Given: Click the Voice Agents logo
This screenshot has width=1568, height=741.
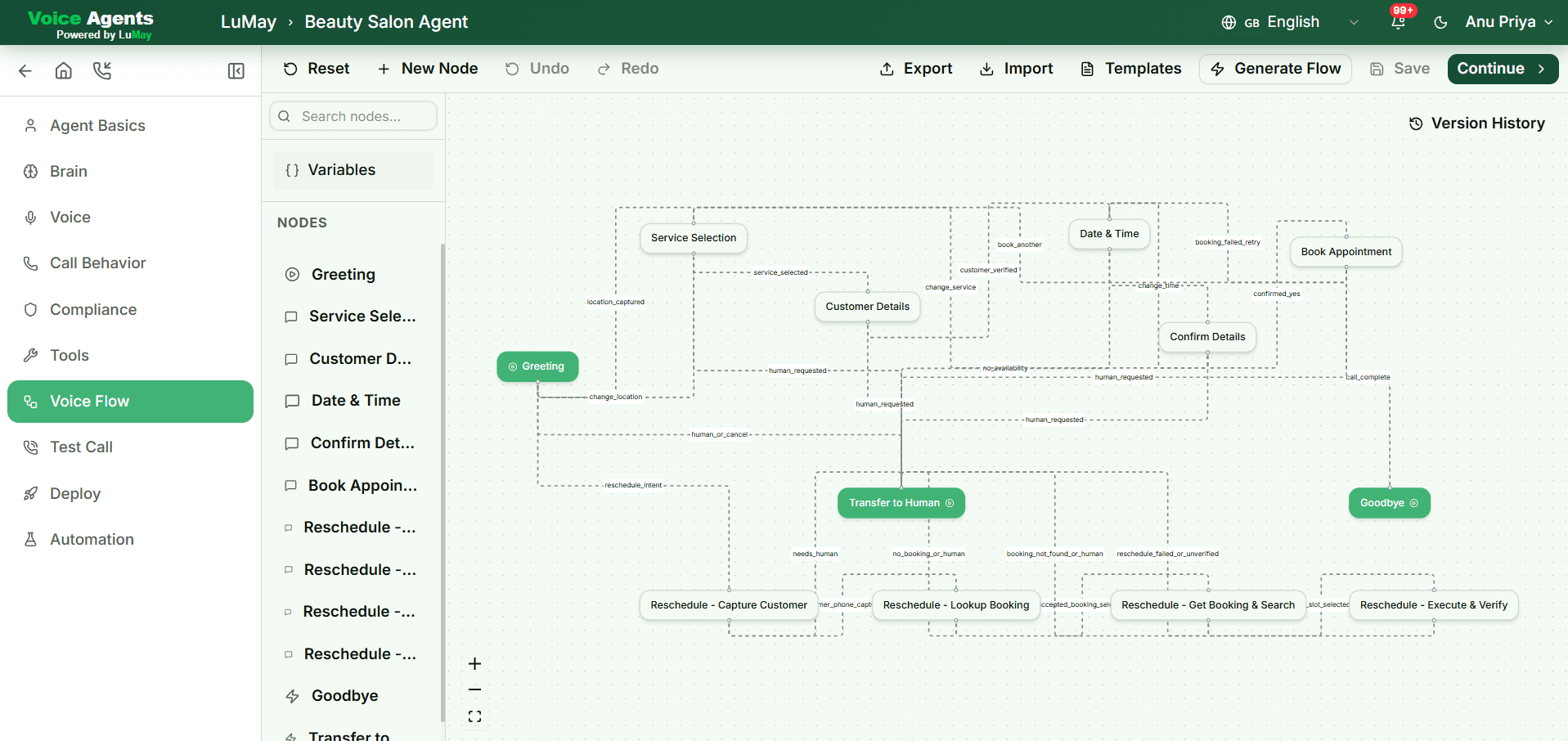Looking at the screenshot, I should [x=91, y=24].
